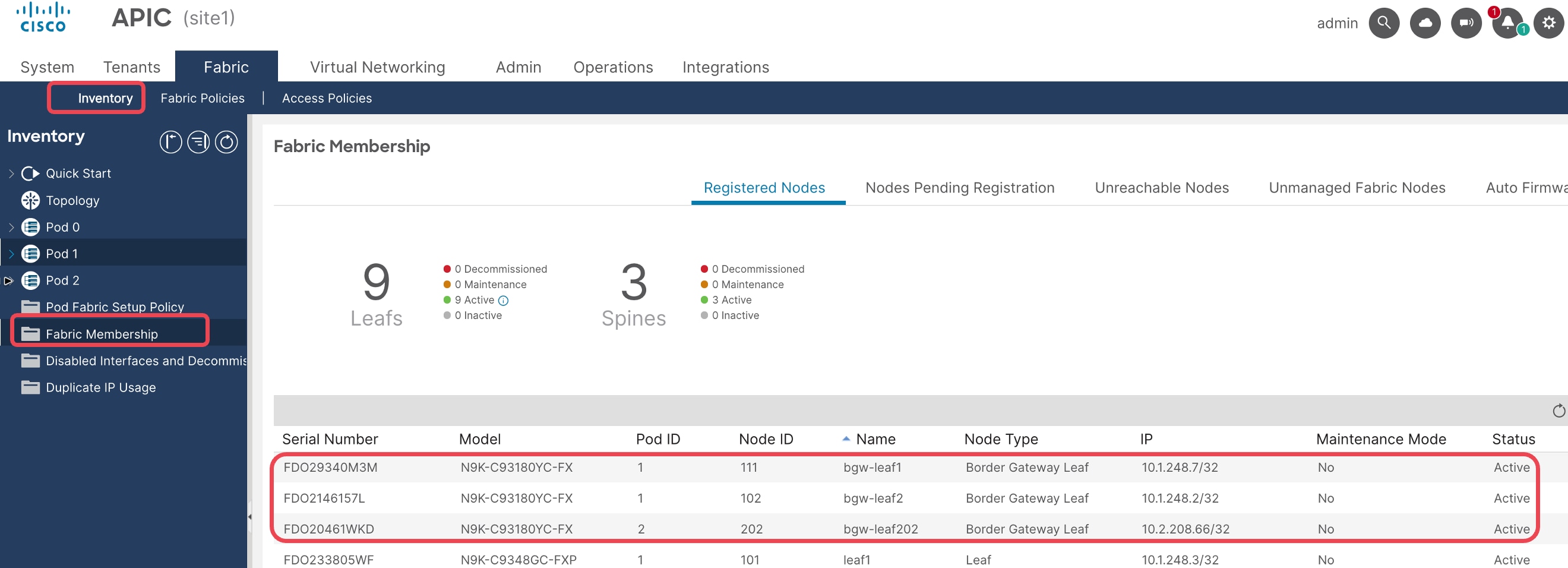Viewport: 1568px width, 568px height.
Task: Open the megaphone announcements icon
Action: (1466, 23)
